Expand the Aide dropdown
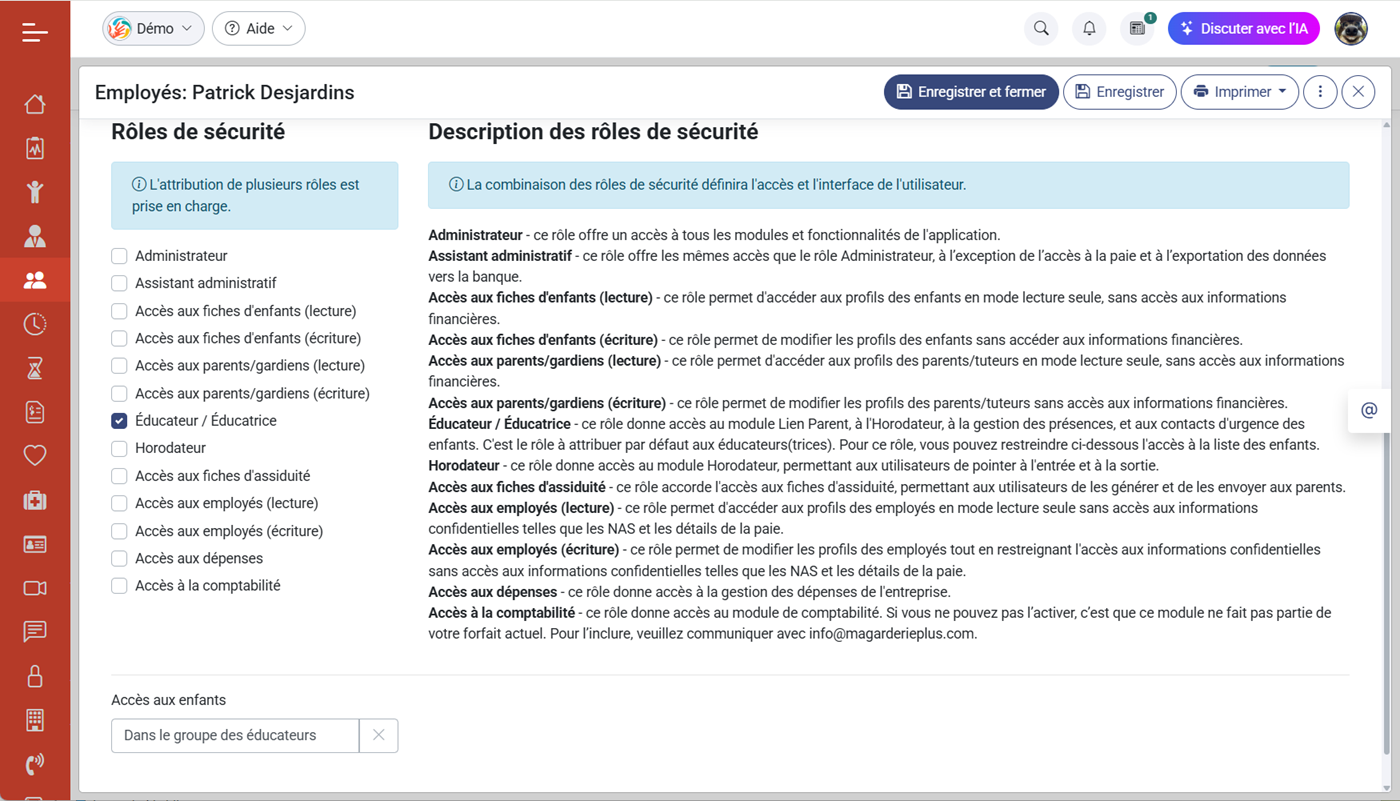This screenshot has height=801, width=1400. coord(258,28)
